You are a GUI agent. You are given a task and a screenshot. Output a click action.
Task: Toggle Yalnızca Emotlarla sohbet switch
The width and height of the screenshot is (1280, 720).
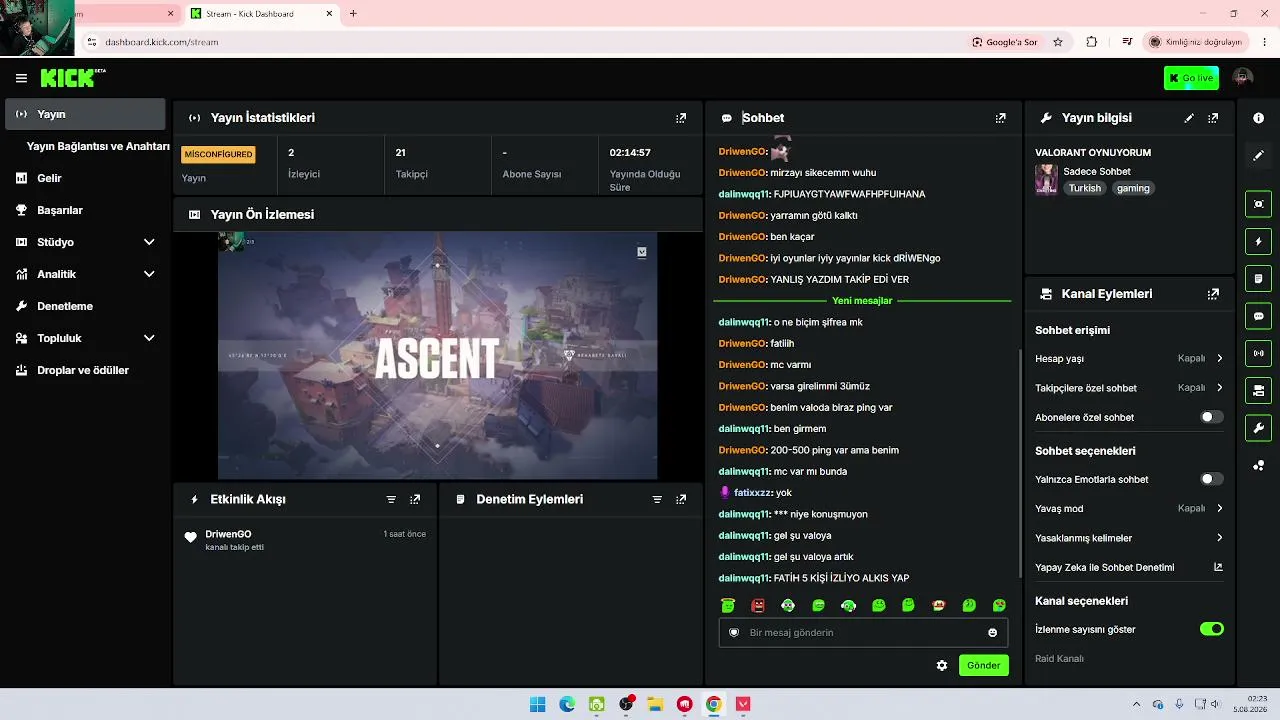coord(1211,479)
